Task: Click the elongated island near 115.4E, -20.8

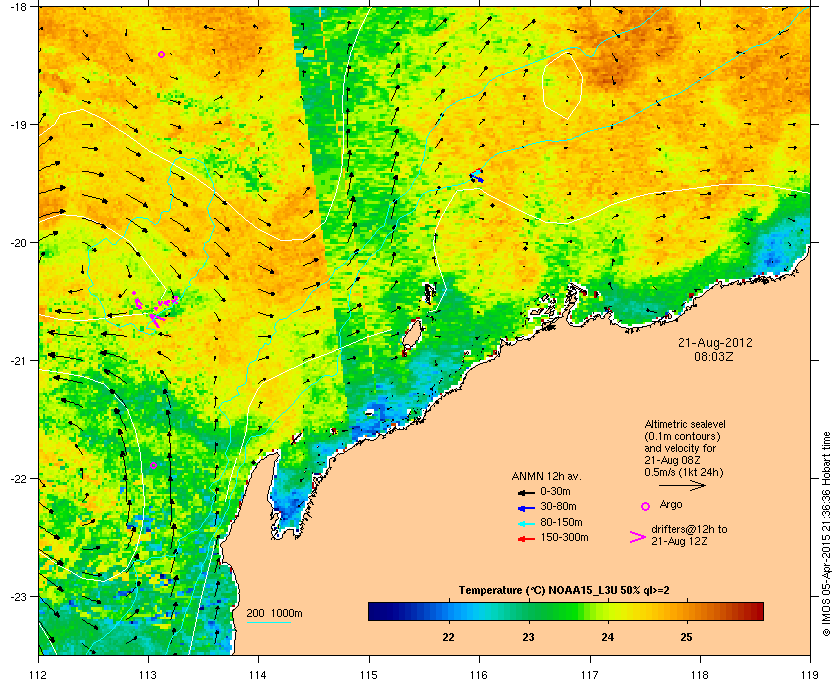Action: (412, 334)
